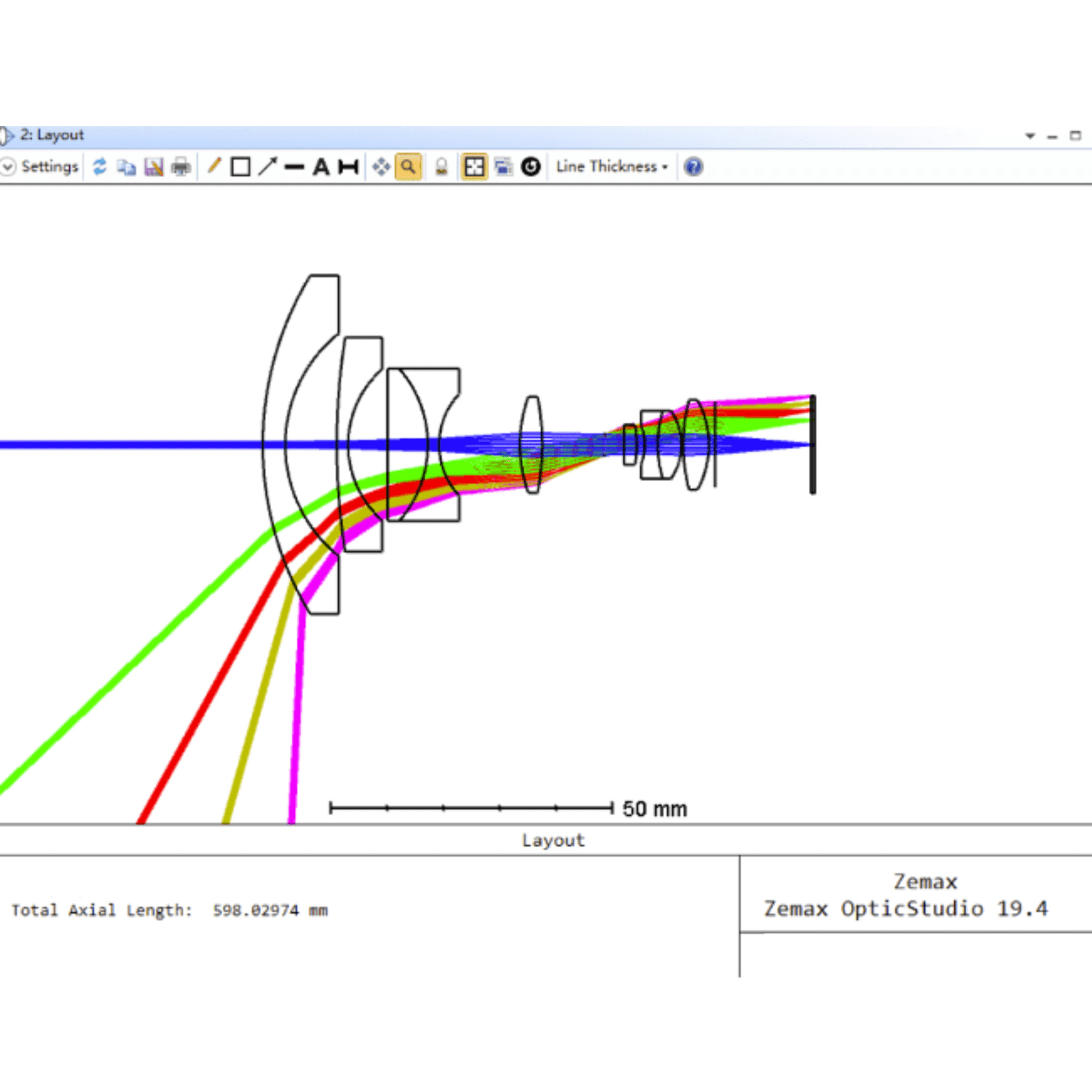The image size is (1092, 1092).
Task: Open the help for Layout window
Action: 693,167
